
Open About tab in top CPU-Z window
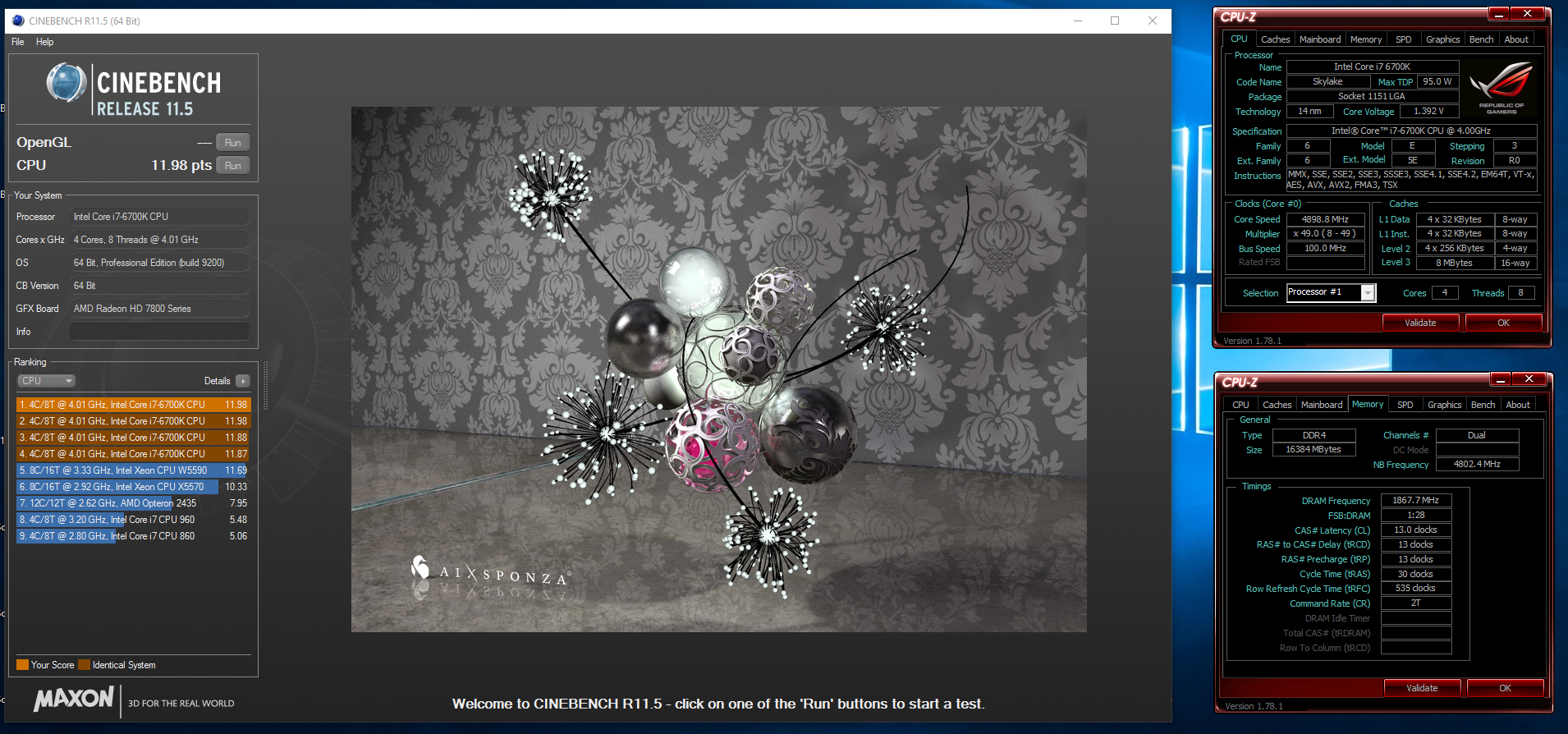[1516, 39]
